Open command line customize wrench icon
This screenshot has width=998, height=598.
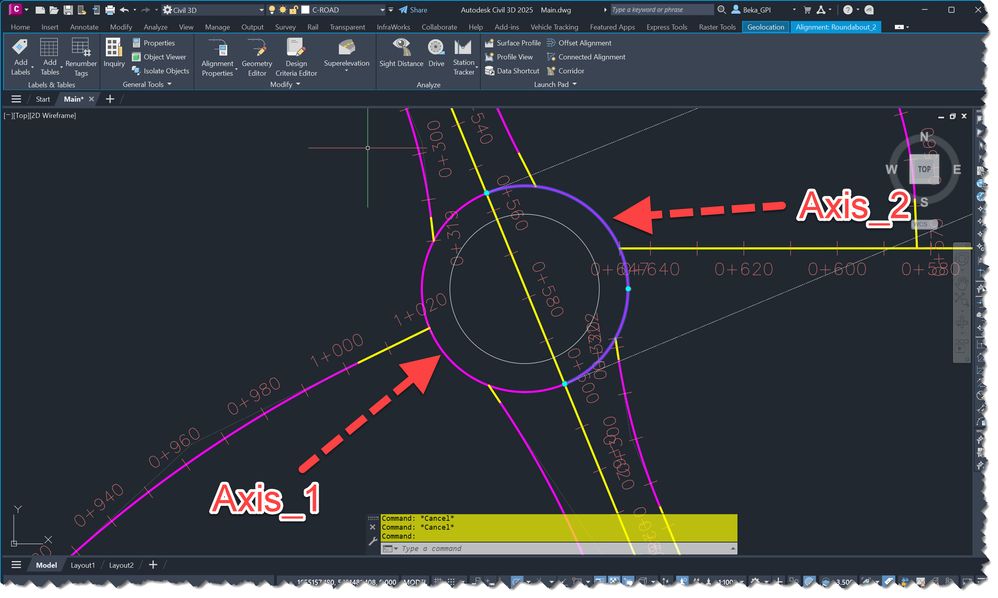[x=372, y=542]
